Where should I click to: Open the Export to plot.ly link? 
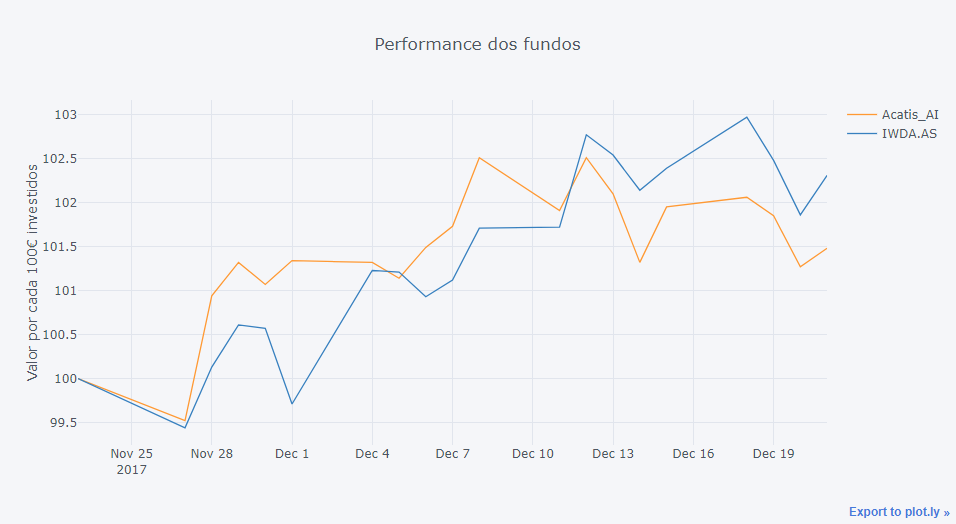click(899, 511)
